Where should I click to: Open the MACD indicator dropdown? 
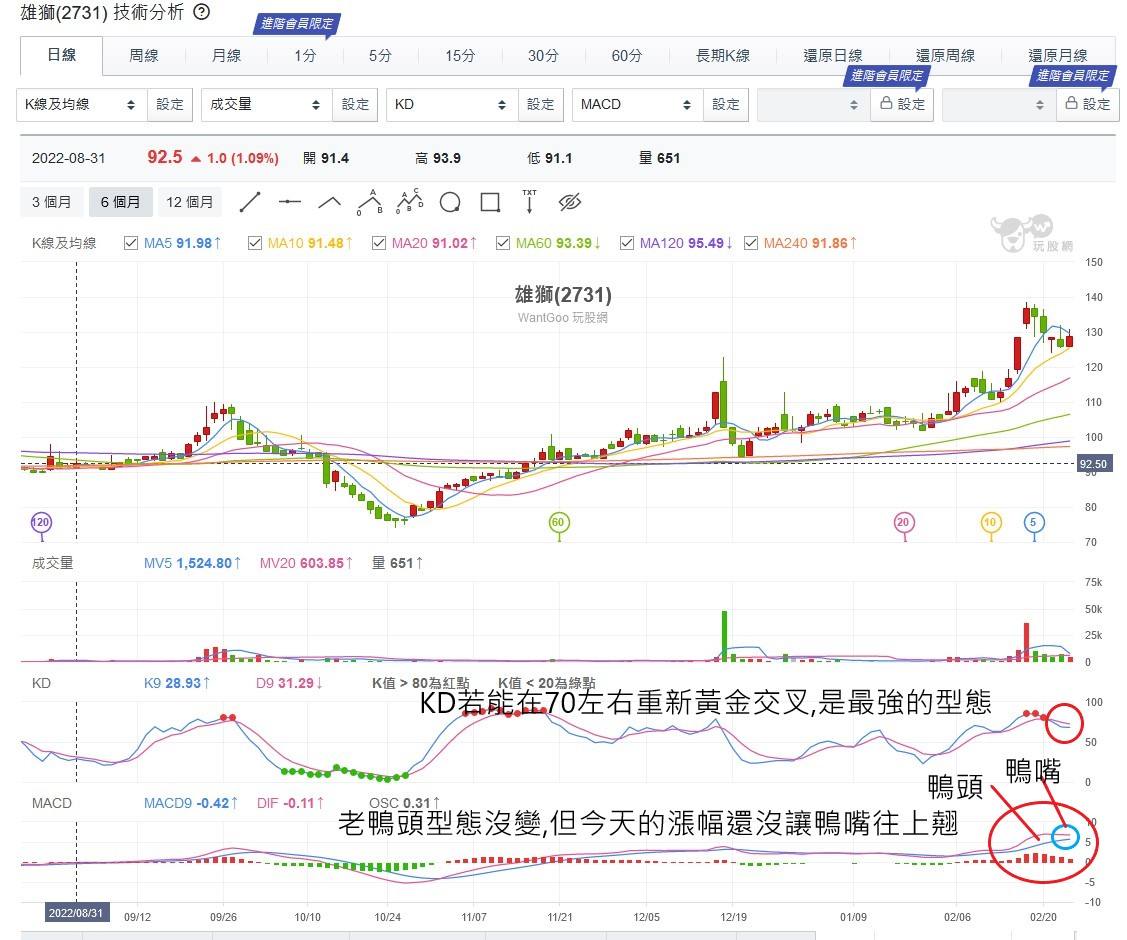[637, 105]
